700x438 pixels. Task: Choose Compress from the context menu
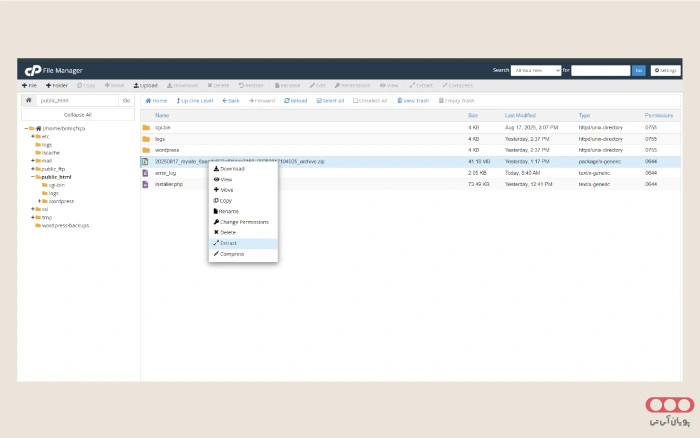[243, 254]
